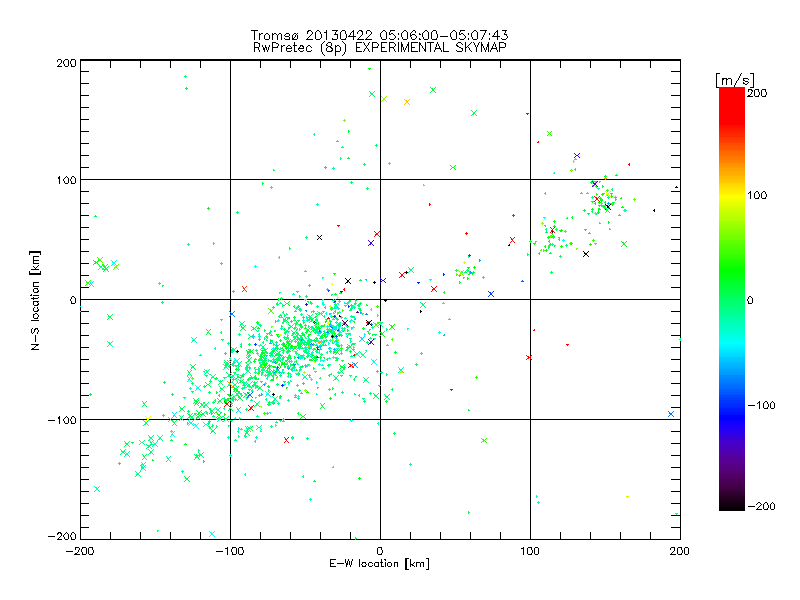Viewport: 800px width, 600px height.
Task: Click the cyan X marker on the bottom axis
Action: click(x=212, y=534)
